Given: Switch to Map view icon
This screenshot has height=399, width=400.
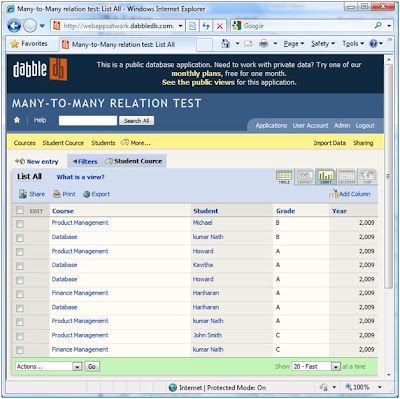Looking at the screenshot, I should 367,176.
